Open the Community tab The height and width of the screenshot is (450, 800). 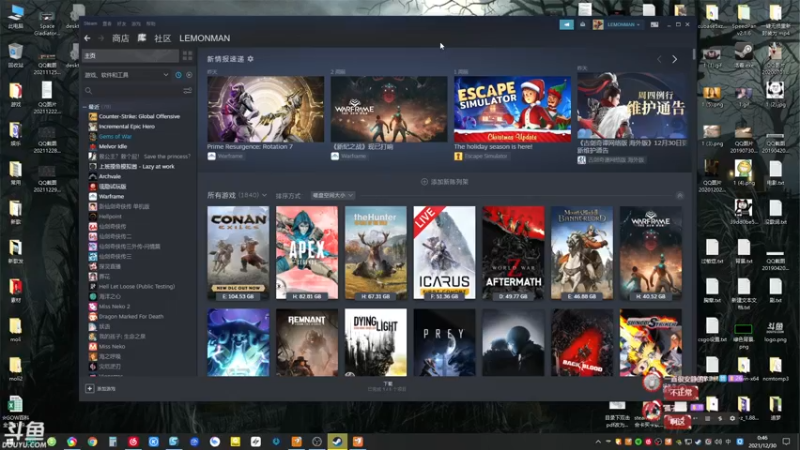[x=162, y=38]
